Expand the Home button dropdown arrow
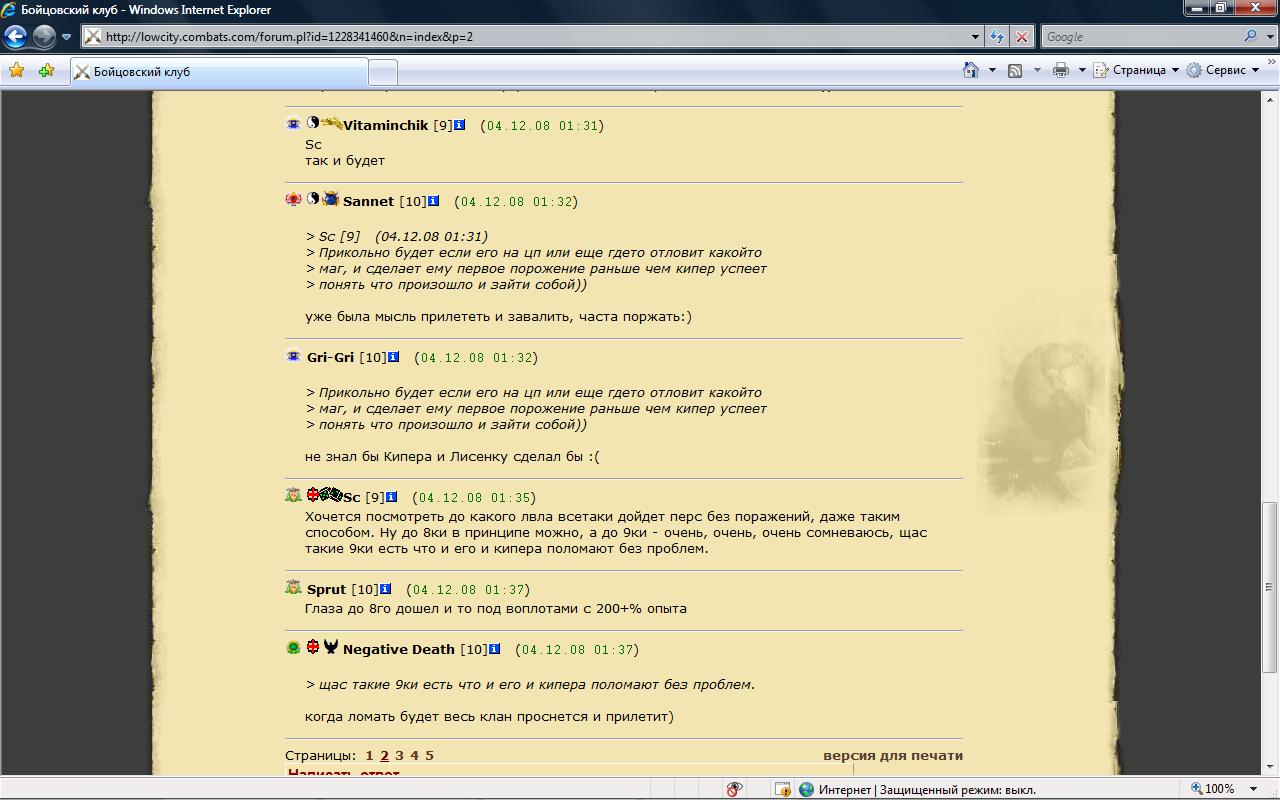This screenshot has height=800, width=1280. [x=992, y=70]
